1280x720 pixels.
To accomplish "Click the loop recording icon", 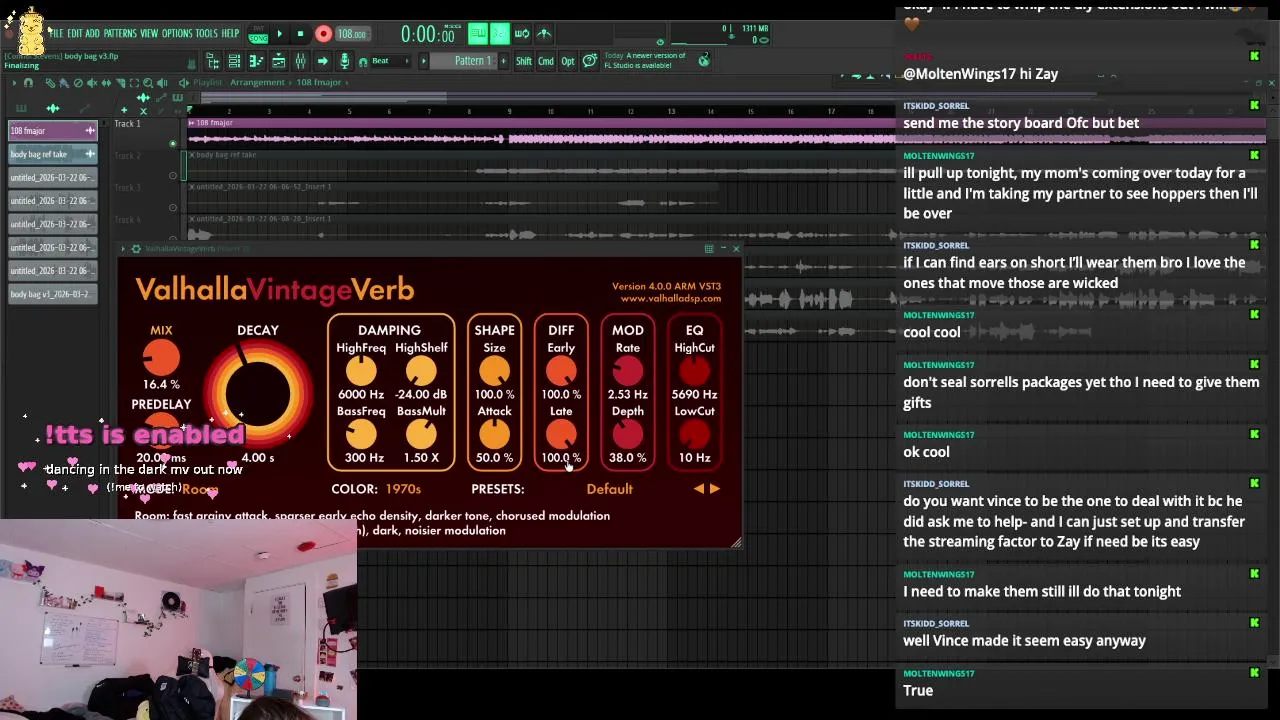I will pyautogui.click(x=522, y=34).
